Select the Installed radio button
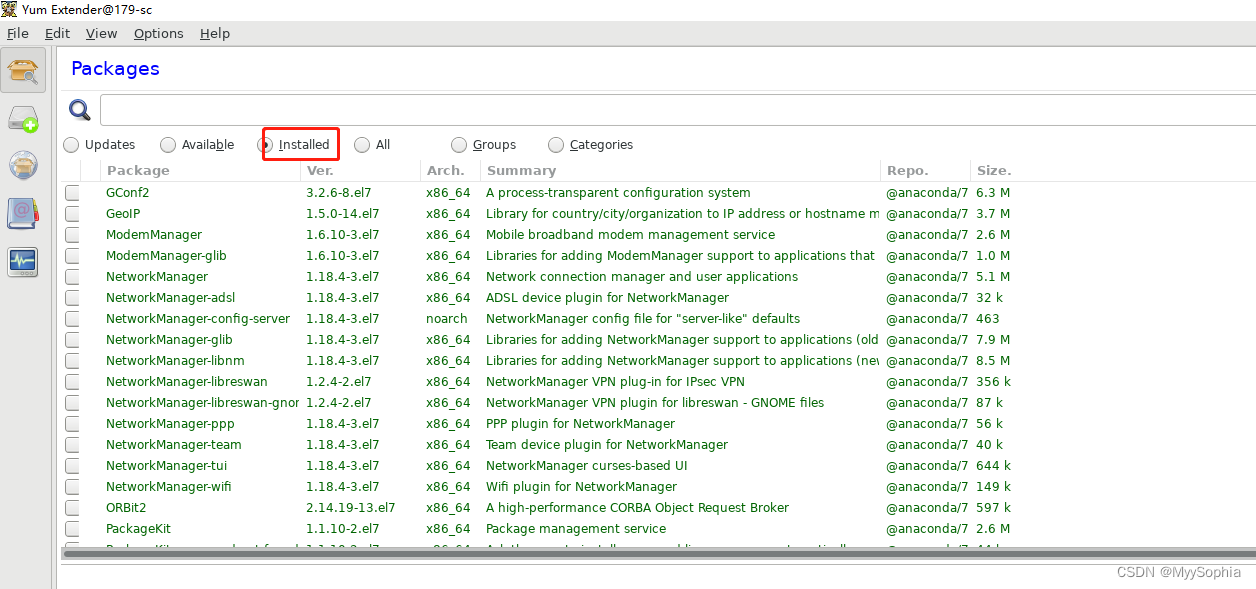Viewport: 1256px width, 589px height. pyautogui.click(x=265, y=145)
